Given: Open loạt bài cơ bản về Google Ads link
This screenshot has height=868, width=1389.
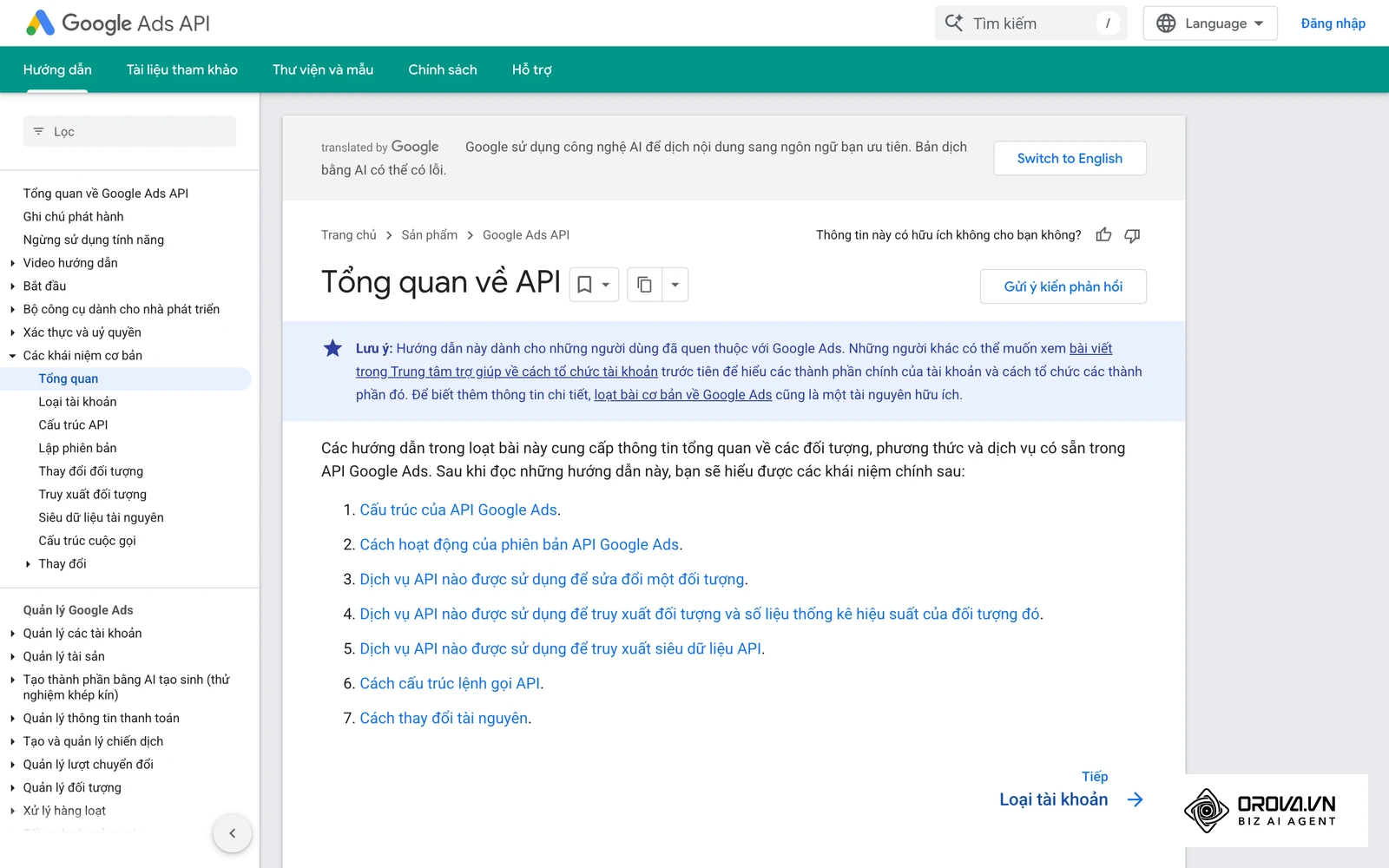Looking at the screenshot, I should click(683, 395).
